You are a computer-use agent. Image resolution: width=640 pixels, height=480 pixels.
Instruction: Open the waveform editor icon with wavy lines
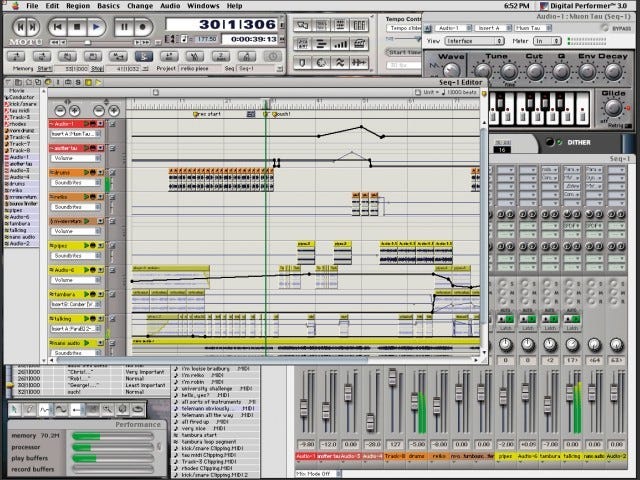(x=340, y=62)
